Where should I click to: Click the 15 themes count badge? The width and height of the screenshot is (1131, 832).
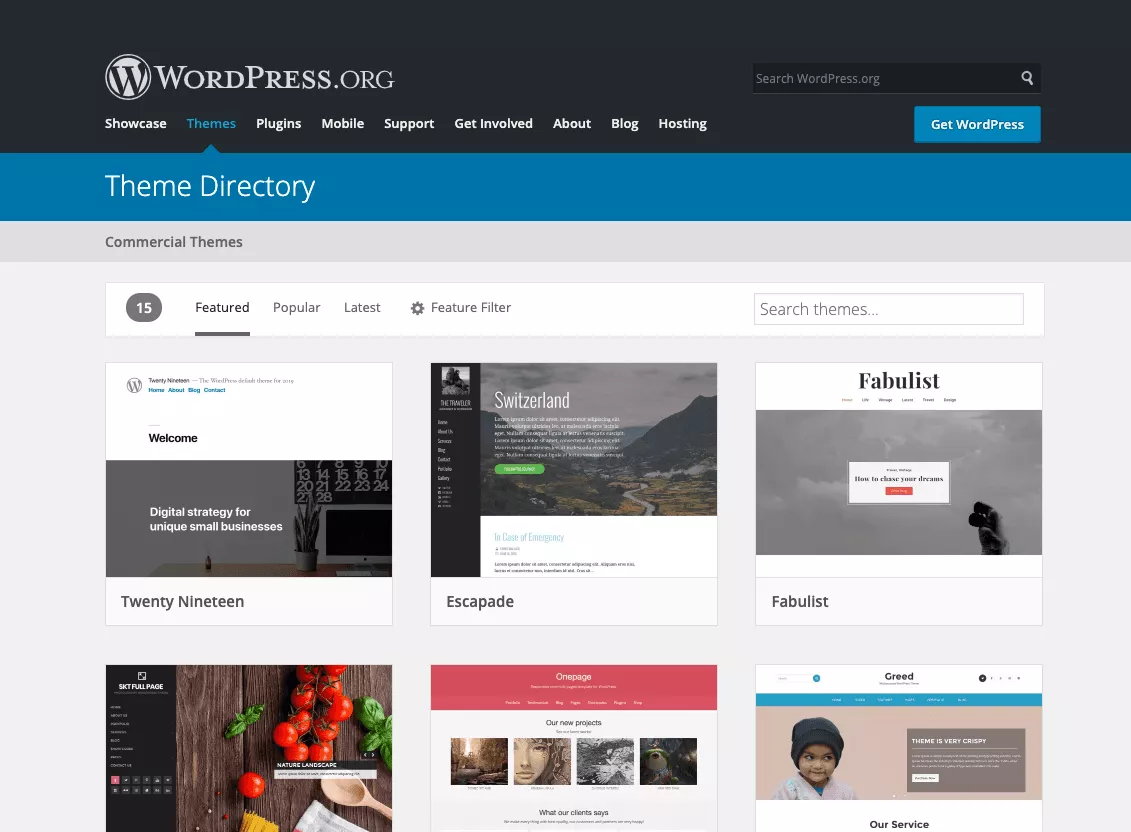click(x=144, y=307)
